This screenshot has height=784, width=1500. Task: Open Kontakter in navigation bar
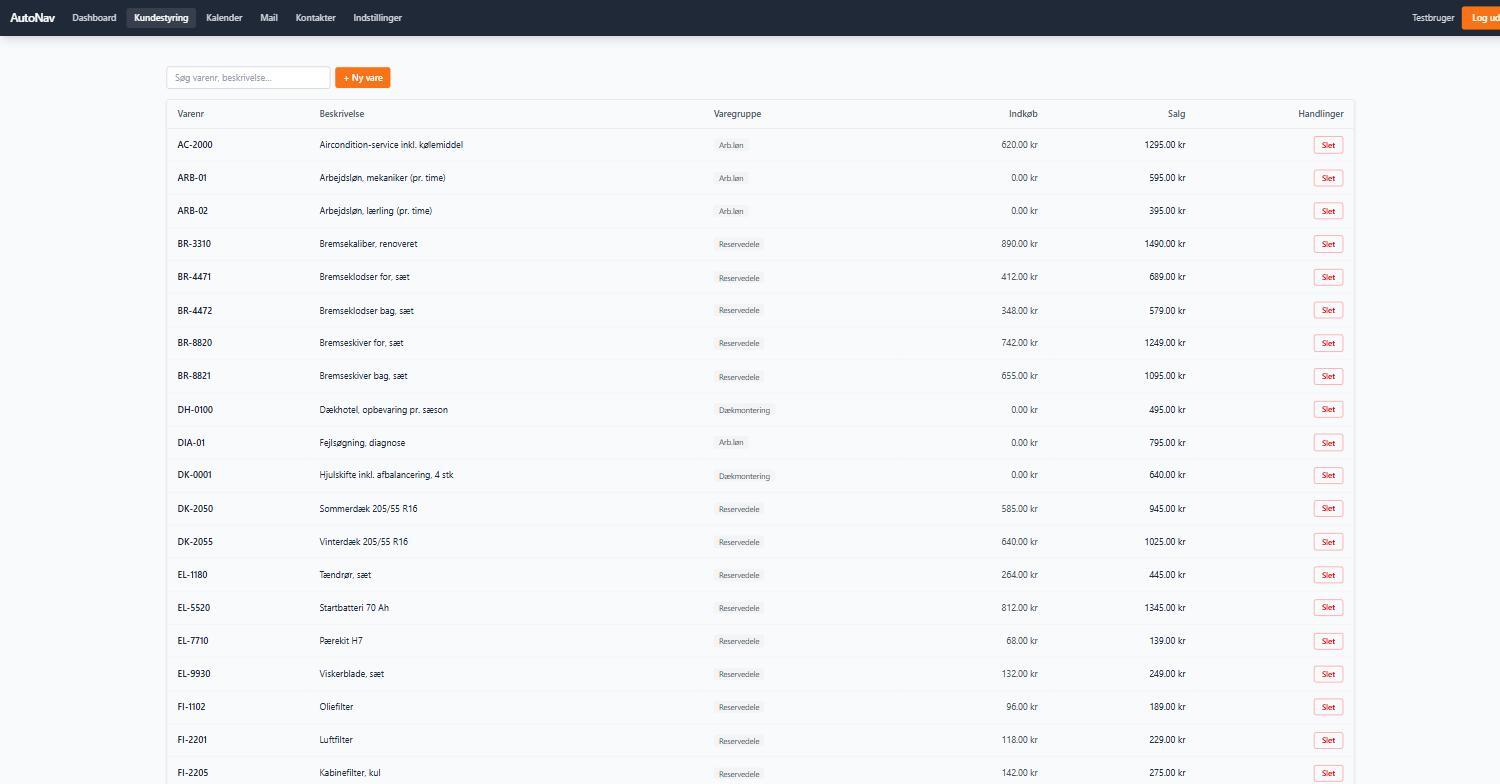pos(315,18)
